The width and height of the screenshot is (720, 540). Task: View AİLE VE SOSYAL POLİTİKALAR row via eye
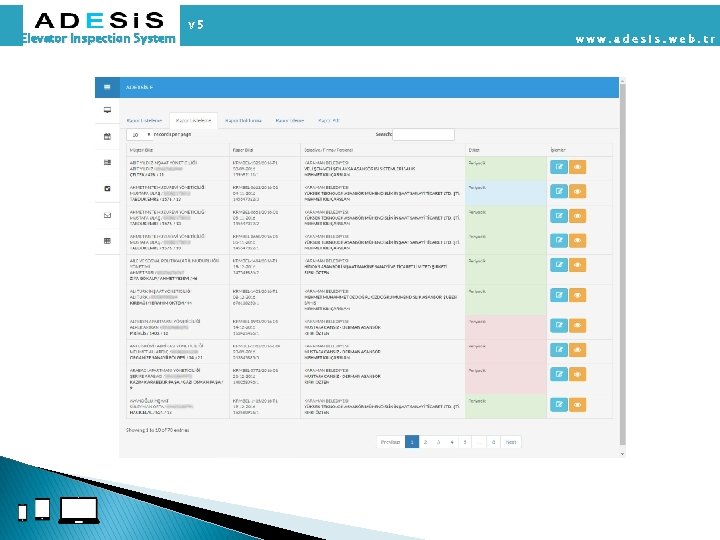(x=577, y=265)
